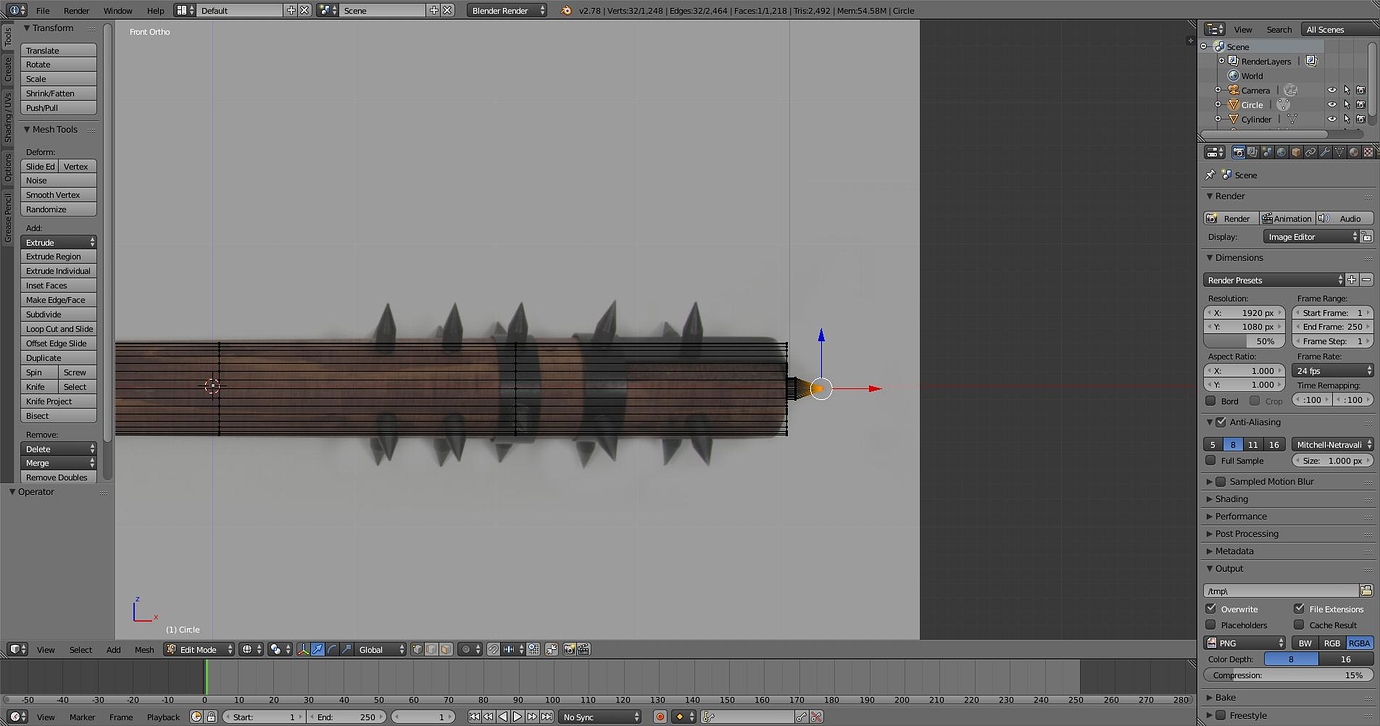Screen dimensions: 1380x726
Task: Enable the Cache Result checkbox
Action: tap(1299, 625)
